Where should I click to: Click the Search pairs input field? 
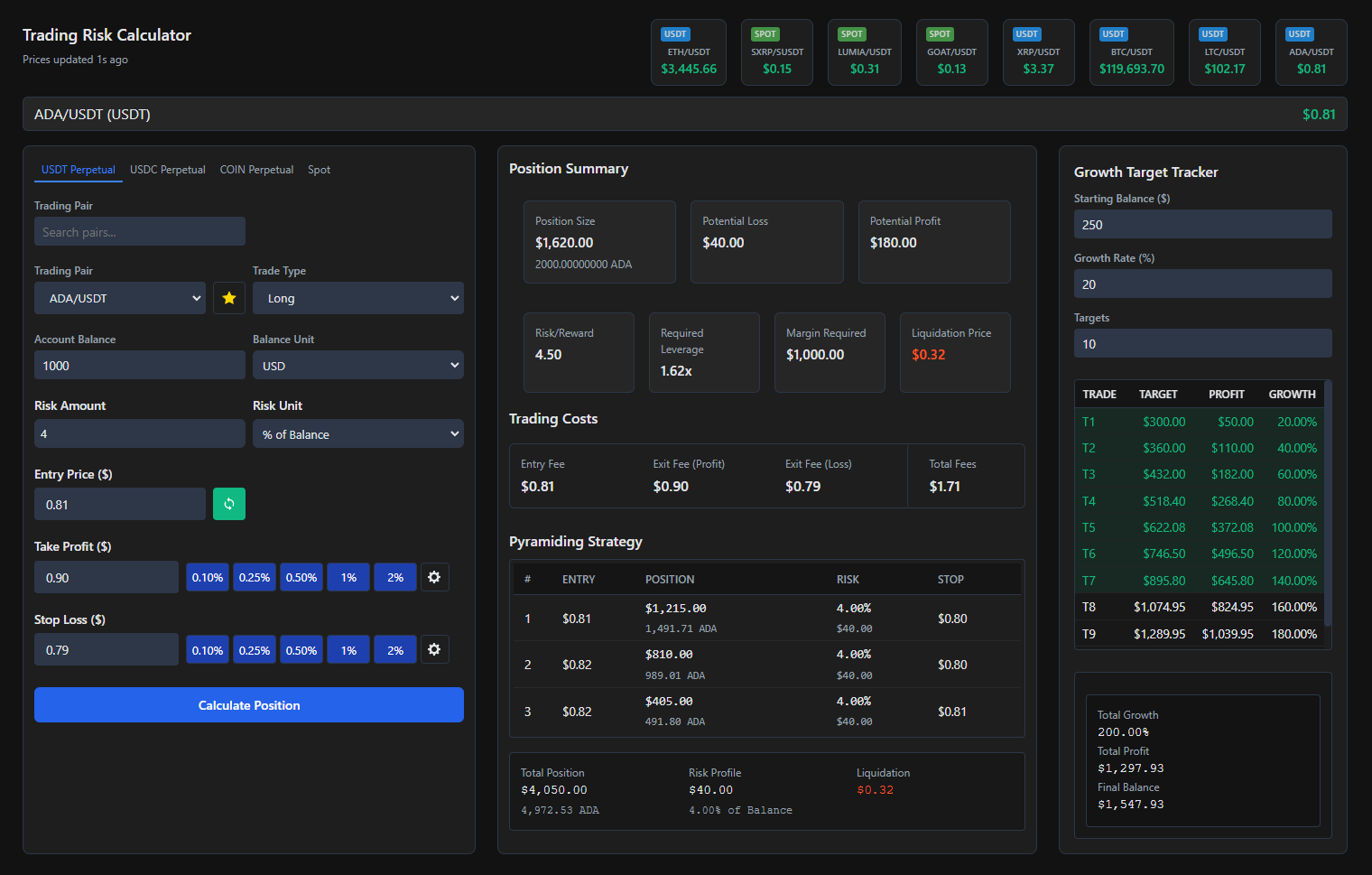tap(139, 230)
